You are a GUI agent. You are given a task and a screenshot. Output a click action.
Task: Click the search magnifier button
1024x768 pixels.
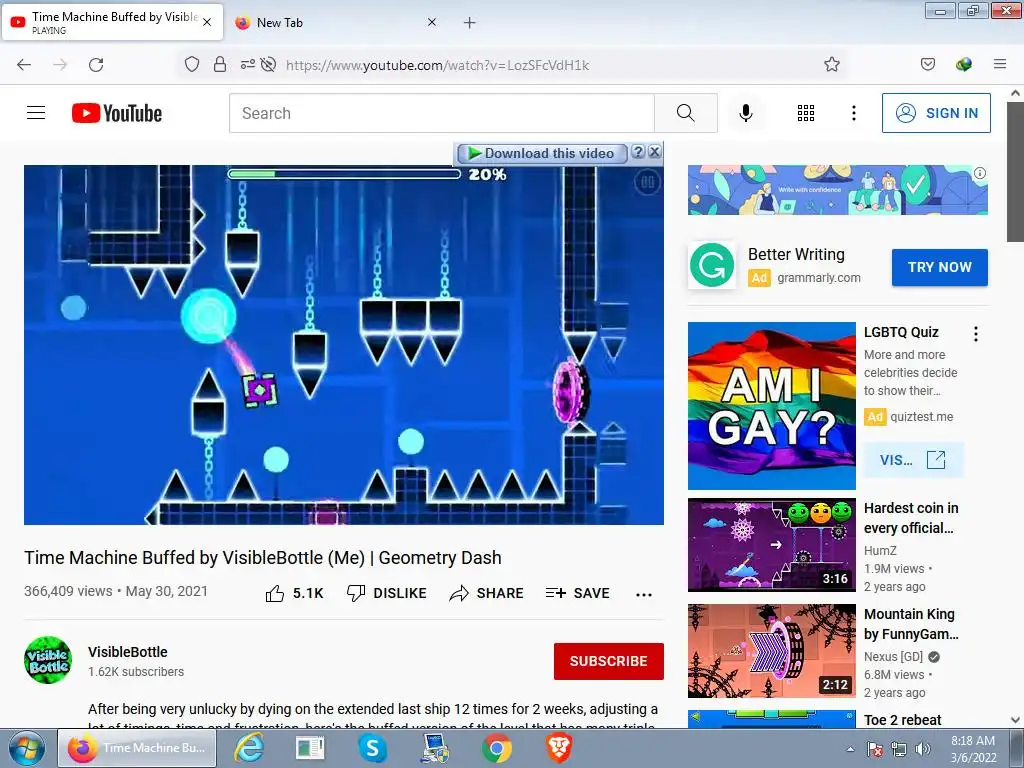(686, 113)
